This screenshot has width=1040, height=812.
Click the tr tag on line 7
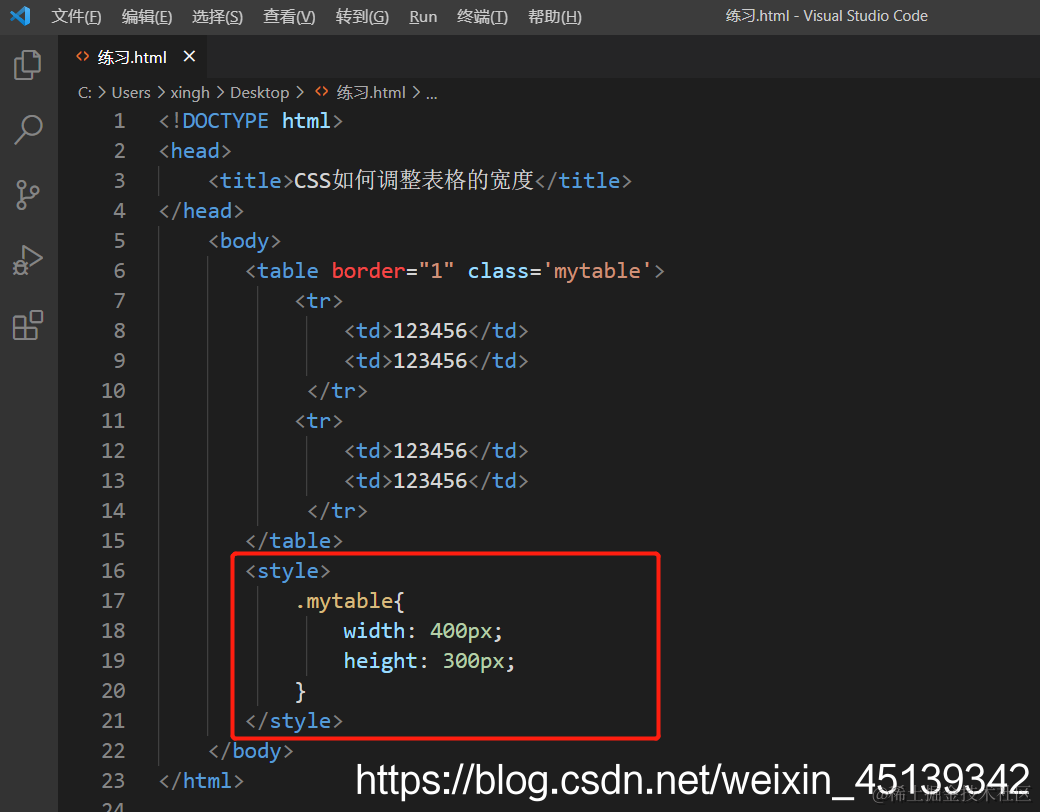(318, 301)
